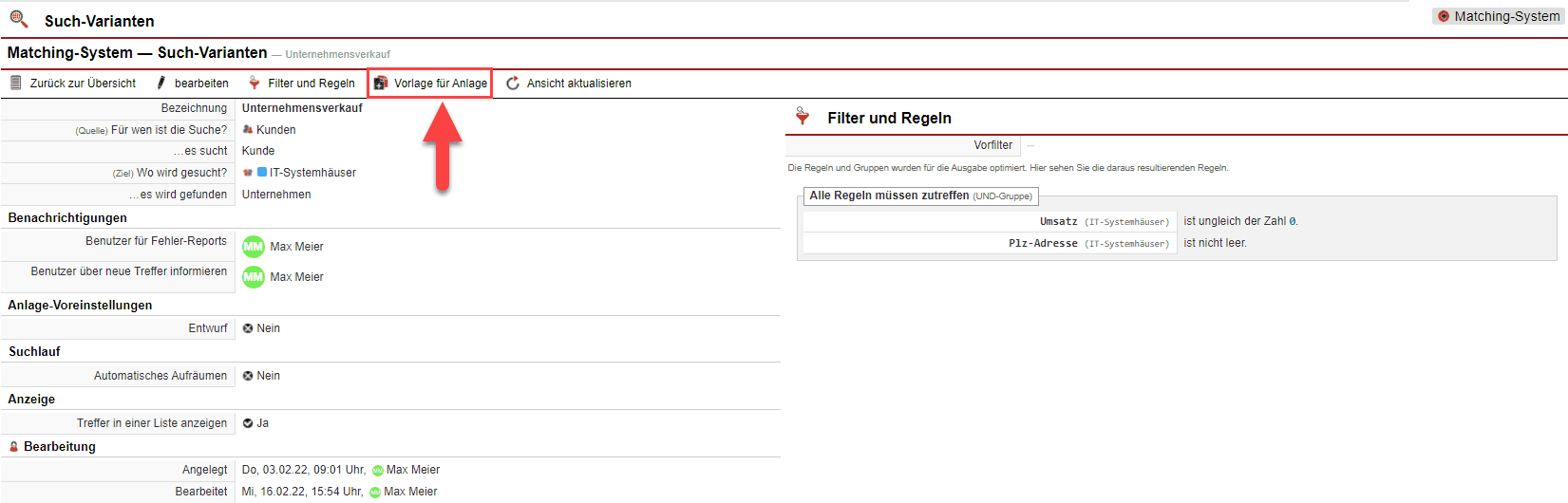Screen dimensions: 1568x503
Task: Click the funnel icon in the Filter und Regeln panel header
Action: tap(803, 117)
